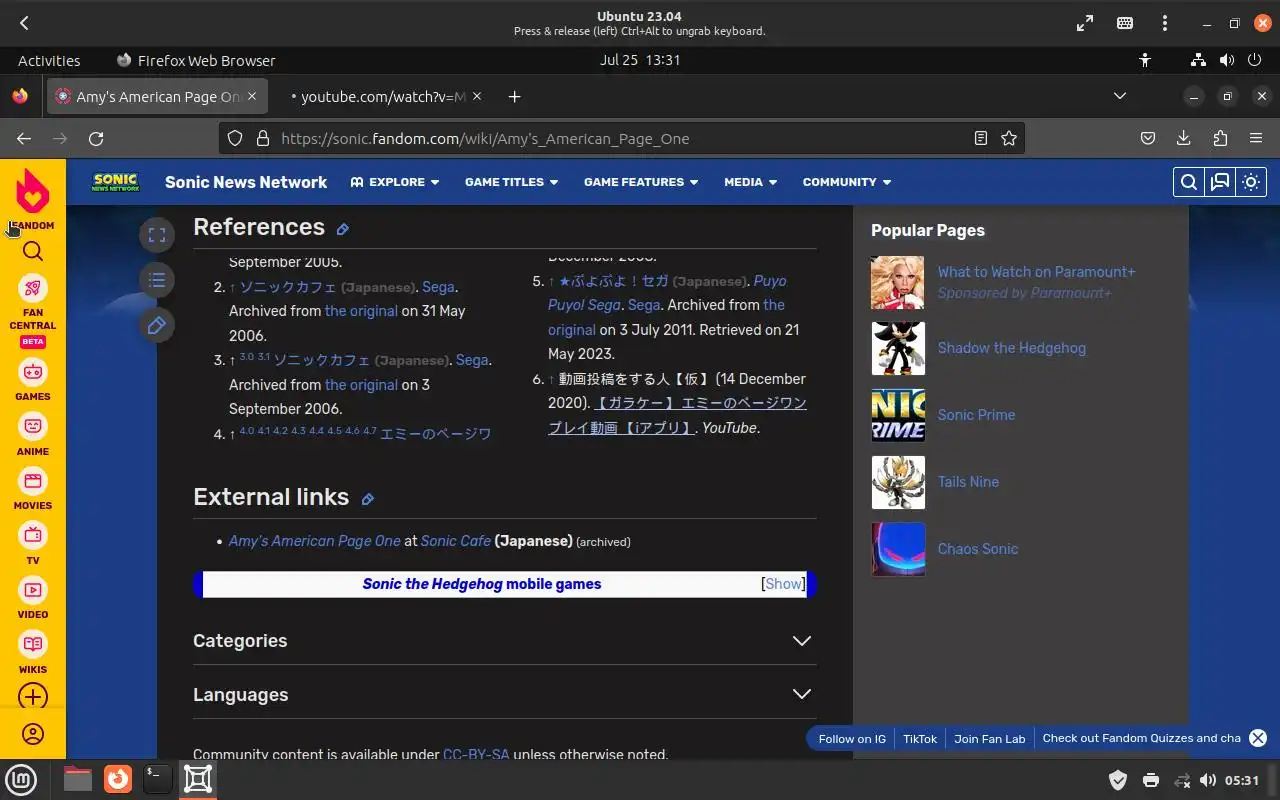Open the Anime section icon
The width and height of the screenshot is (1280, 800).
(33, 435)
